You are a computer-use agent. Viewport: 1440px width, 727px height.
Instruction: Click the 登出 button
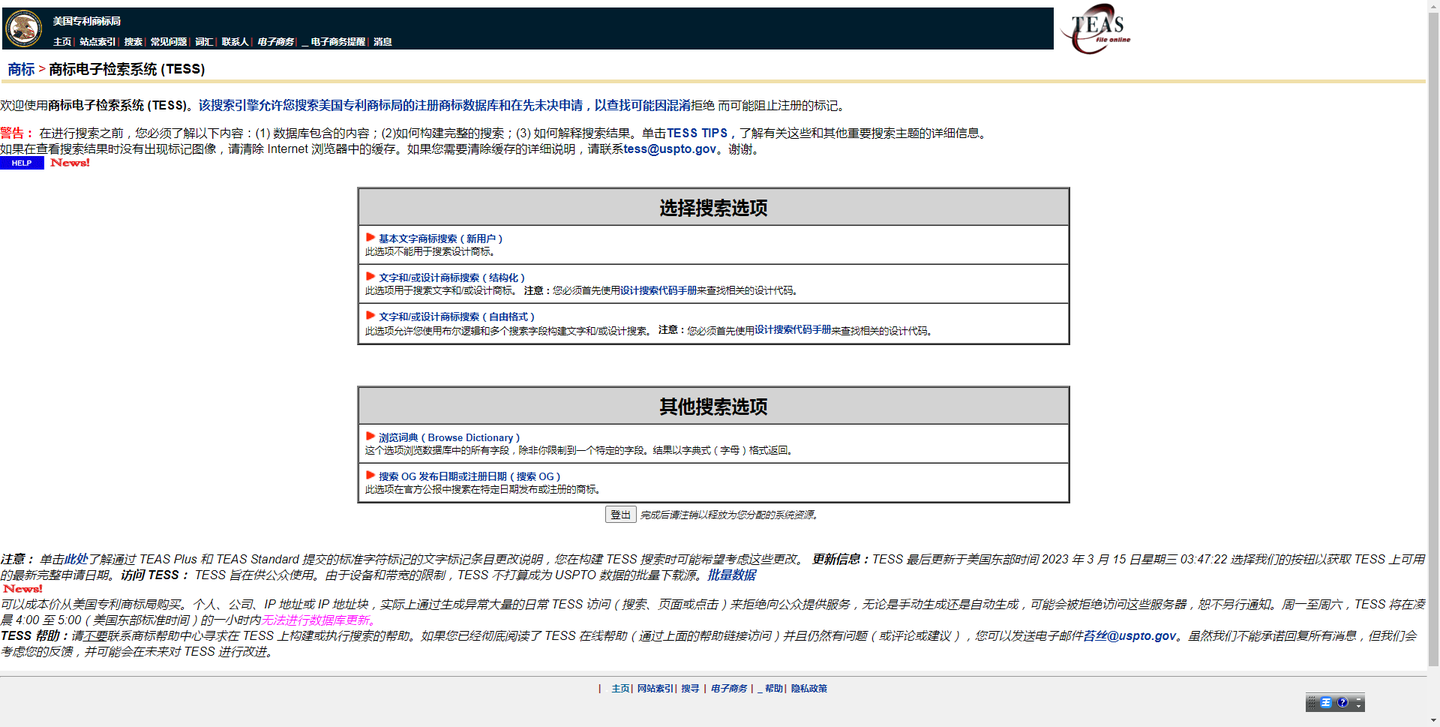(621, 513)
